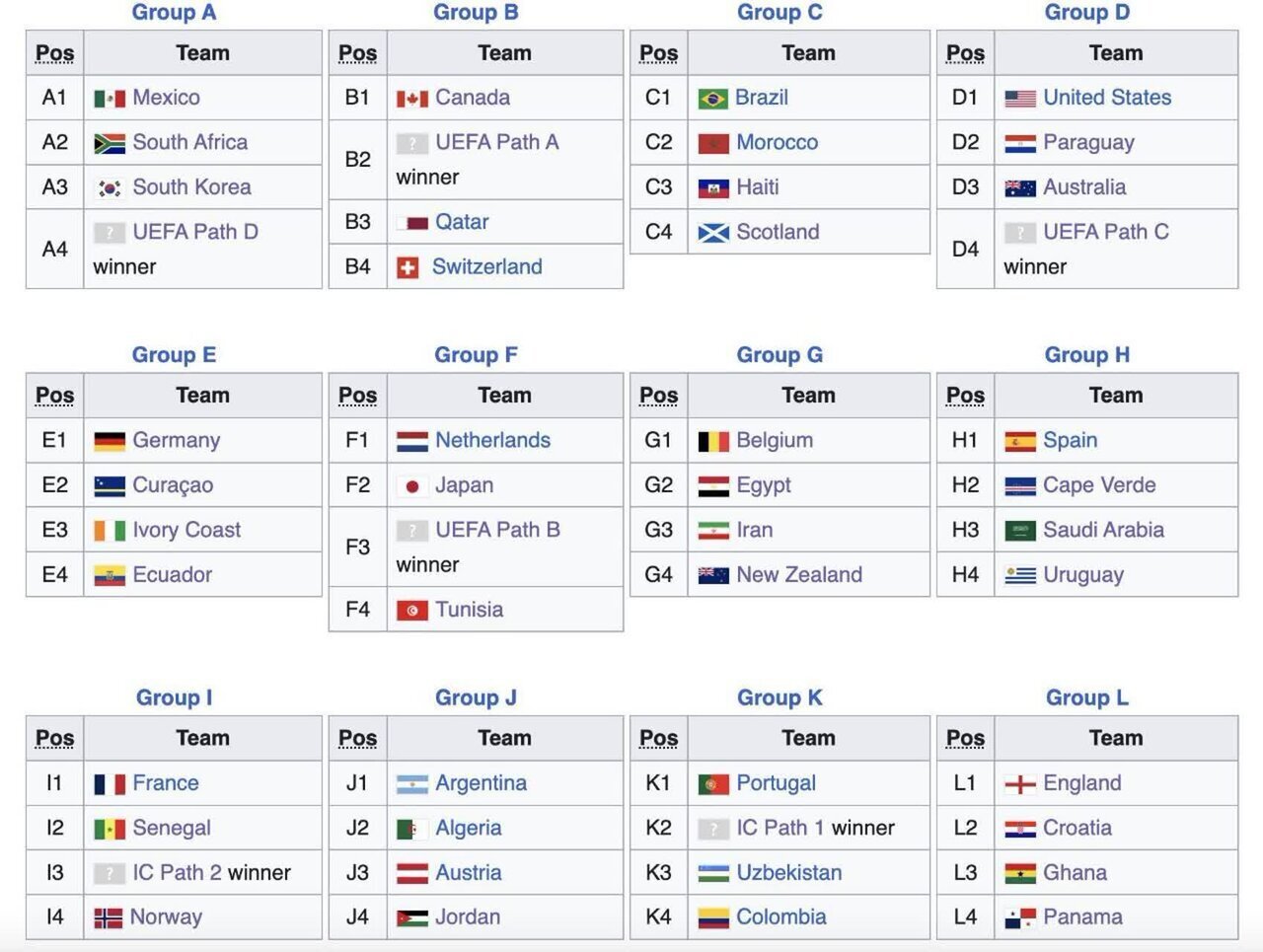Click the Japan flag icon
Image resolution: width=1263 pixels, height=952 pixels.
pyautogui.click(x=411, y=486)
